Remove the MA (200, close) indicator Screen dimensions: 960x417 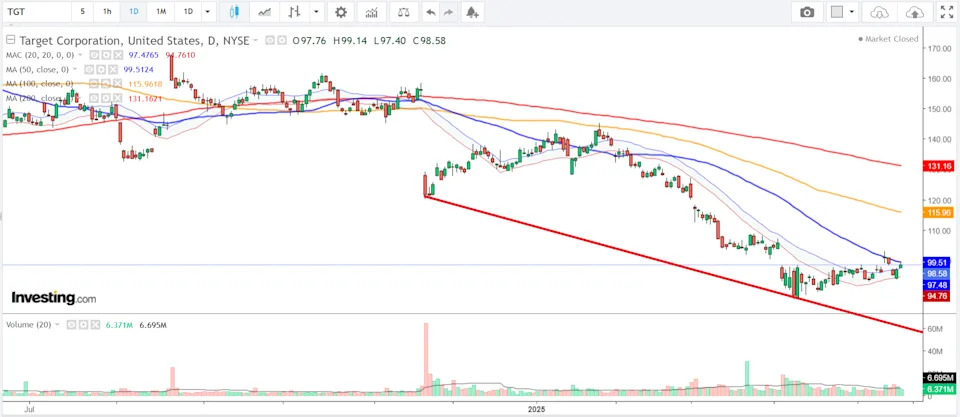pos(118,98)
